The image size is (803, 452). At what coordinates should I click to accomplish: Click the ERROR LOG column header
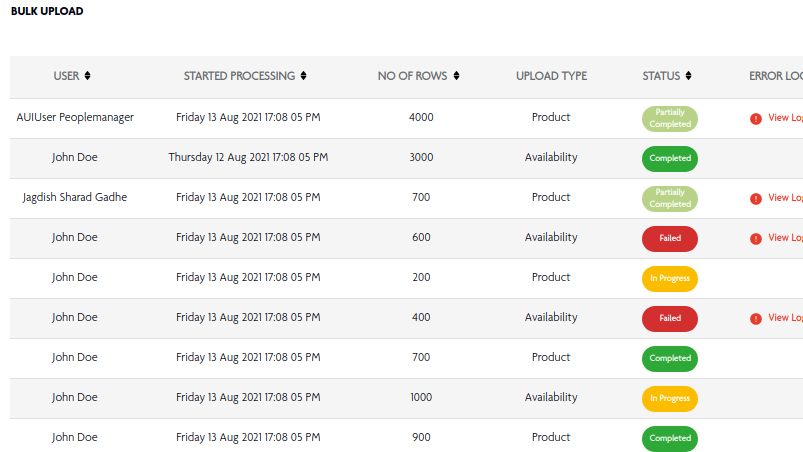point(776,76)
